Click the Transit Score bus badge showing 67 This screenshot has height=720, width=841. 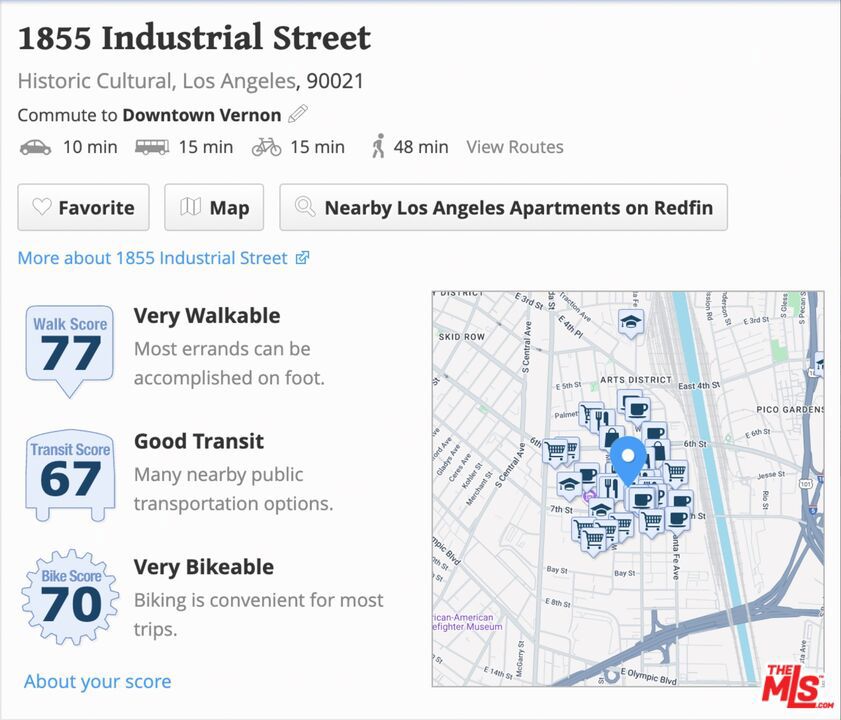(68, 470)
